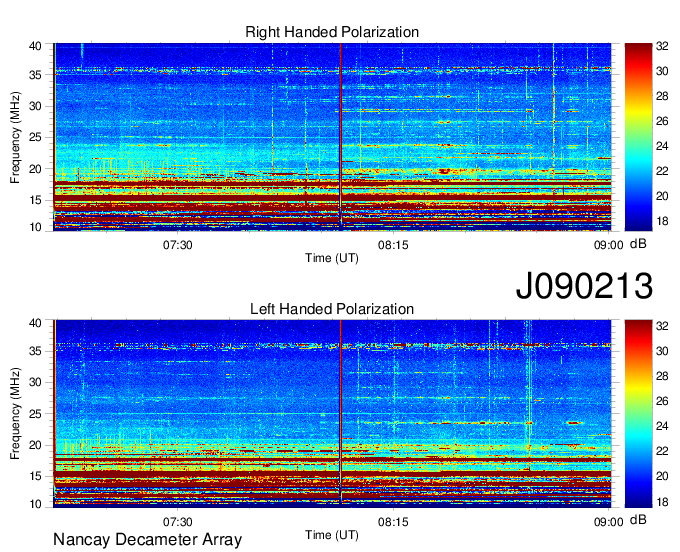Click the 26 dB label on the bottom colorbar

tap(662, 401)
